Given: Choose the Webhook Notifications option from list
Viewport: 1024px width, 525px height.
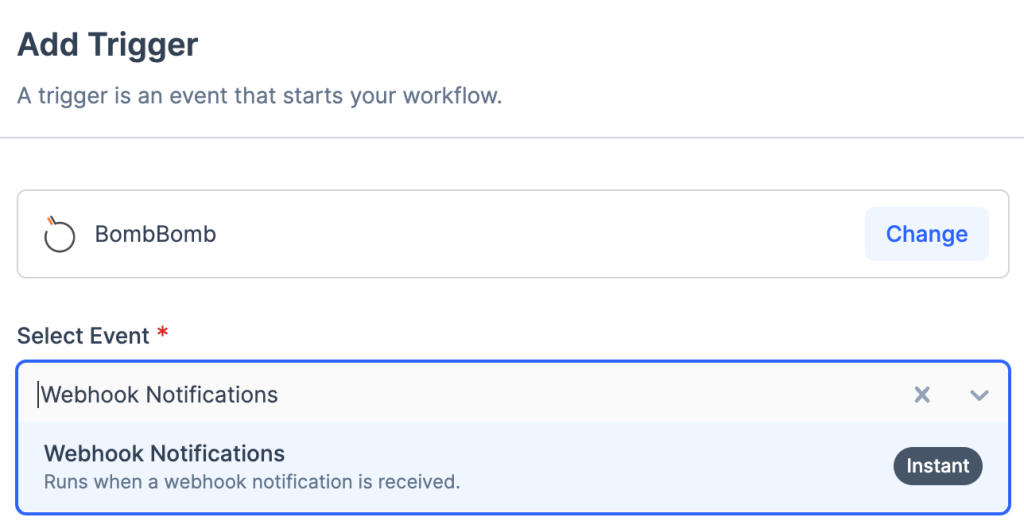Looking at the screenshot, I should (x=164, y=453).
